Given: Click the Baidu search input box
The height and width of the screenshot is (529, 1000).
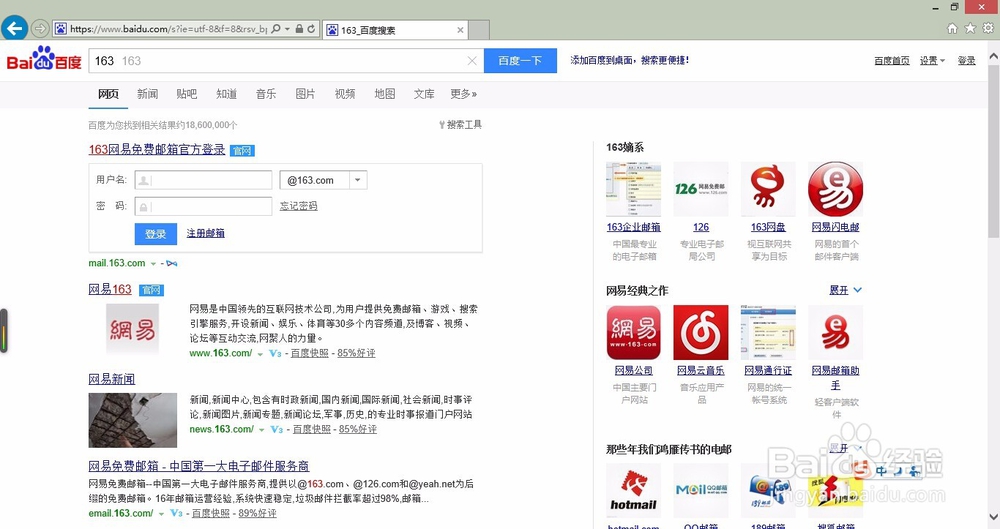Looking at the screenshot, I should pyautogui.click(x=286, y=61).
